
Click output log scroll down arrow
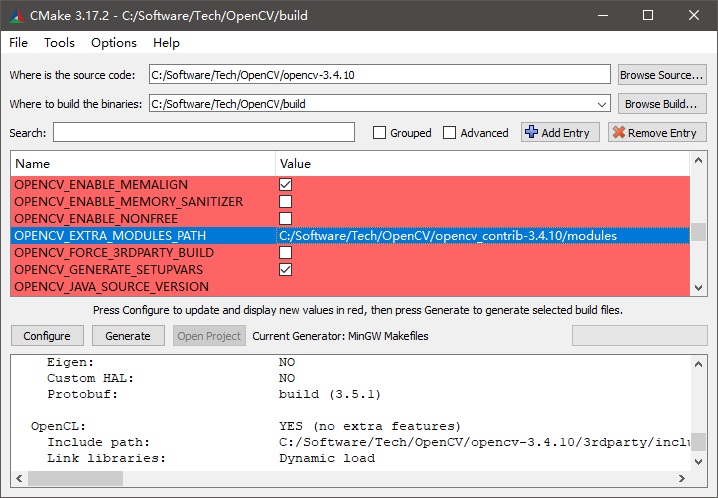[x=698, y=462]
